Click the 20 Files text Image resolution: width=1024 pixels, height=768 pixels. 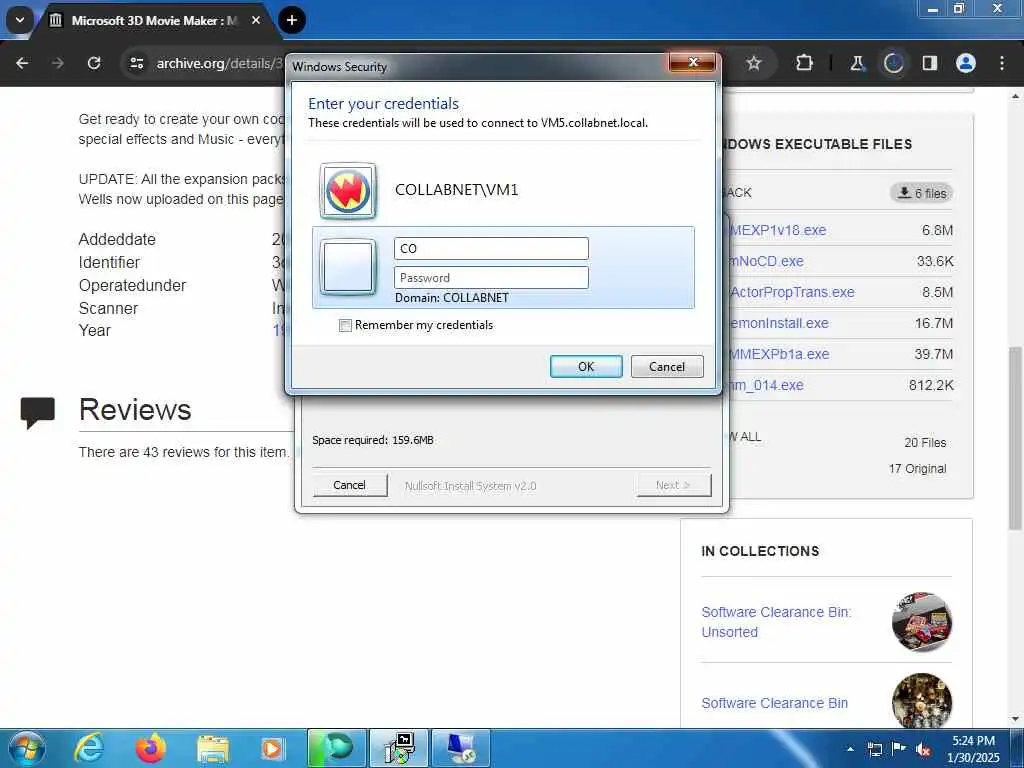925,443
